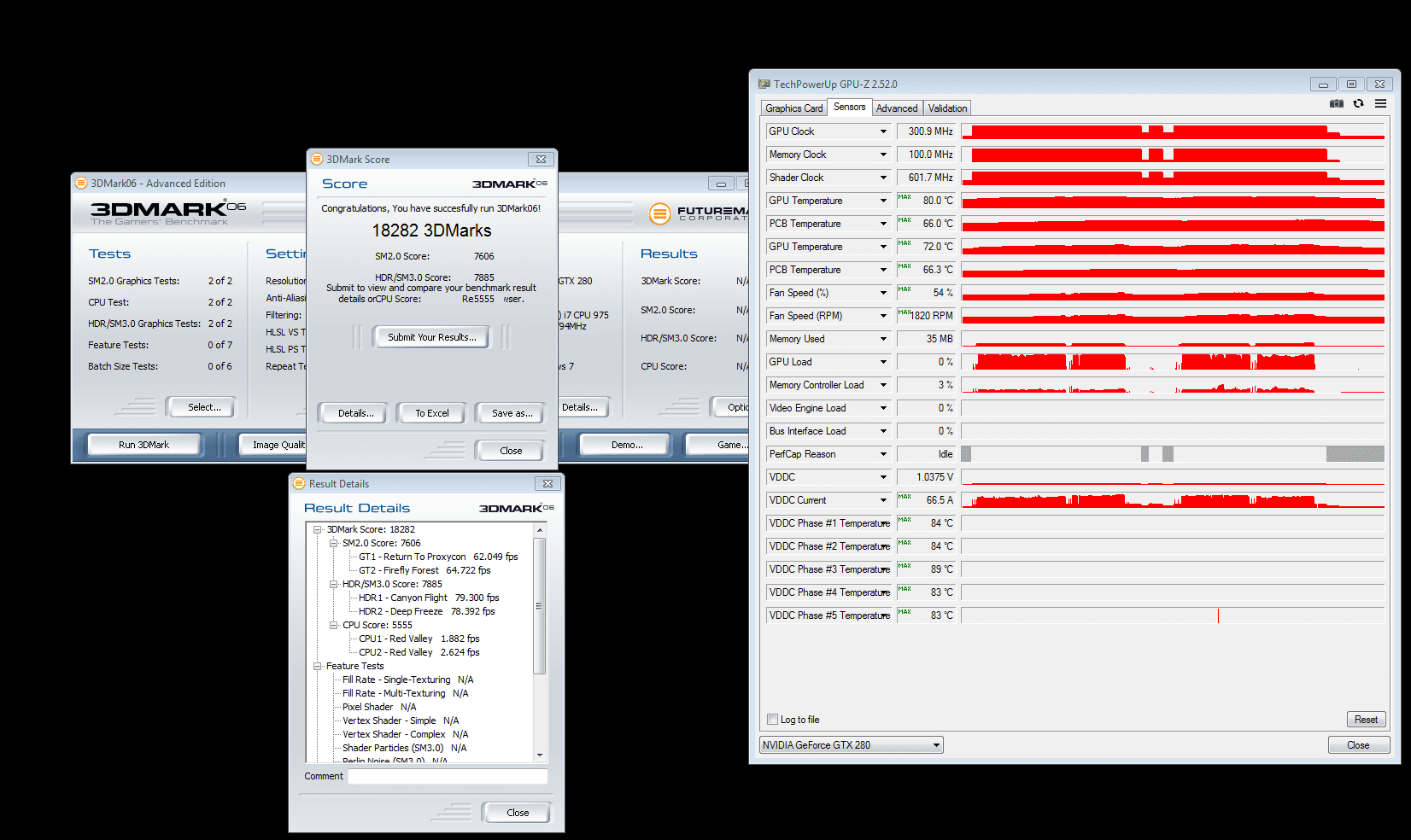
Task: Open the Validation tab in GPU-Z
Action: tap(947, 108)
